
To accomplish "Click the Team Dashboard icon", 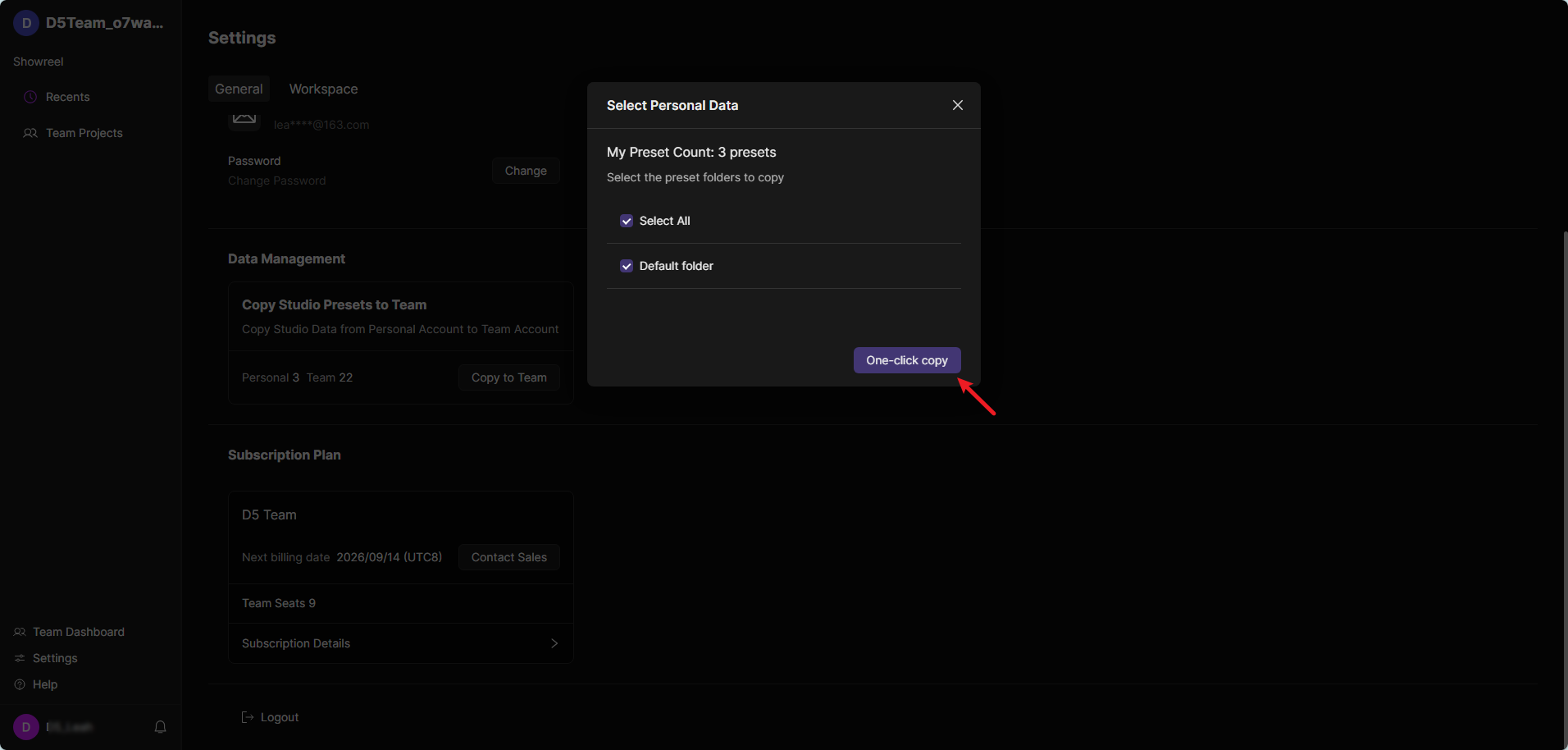I will coord(20,632).
